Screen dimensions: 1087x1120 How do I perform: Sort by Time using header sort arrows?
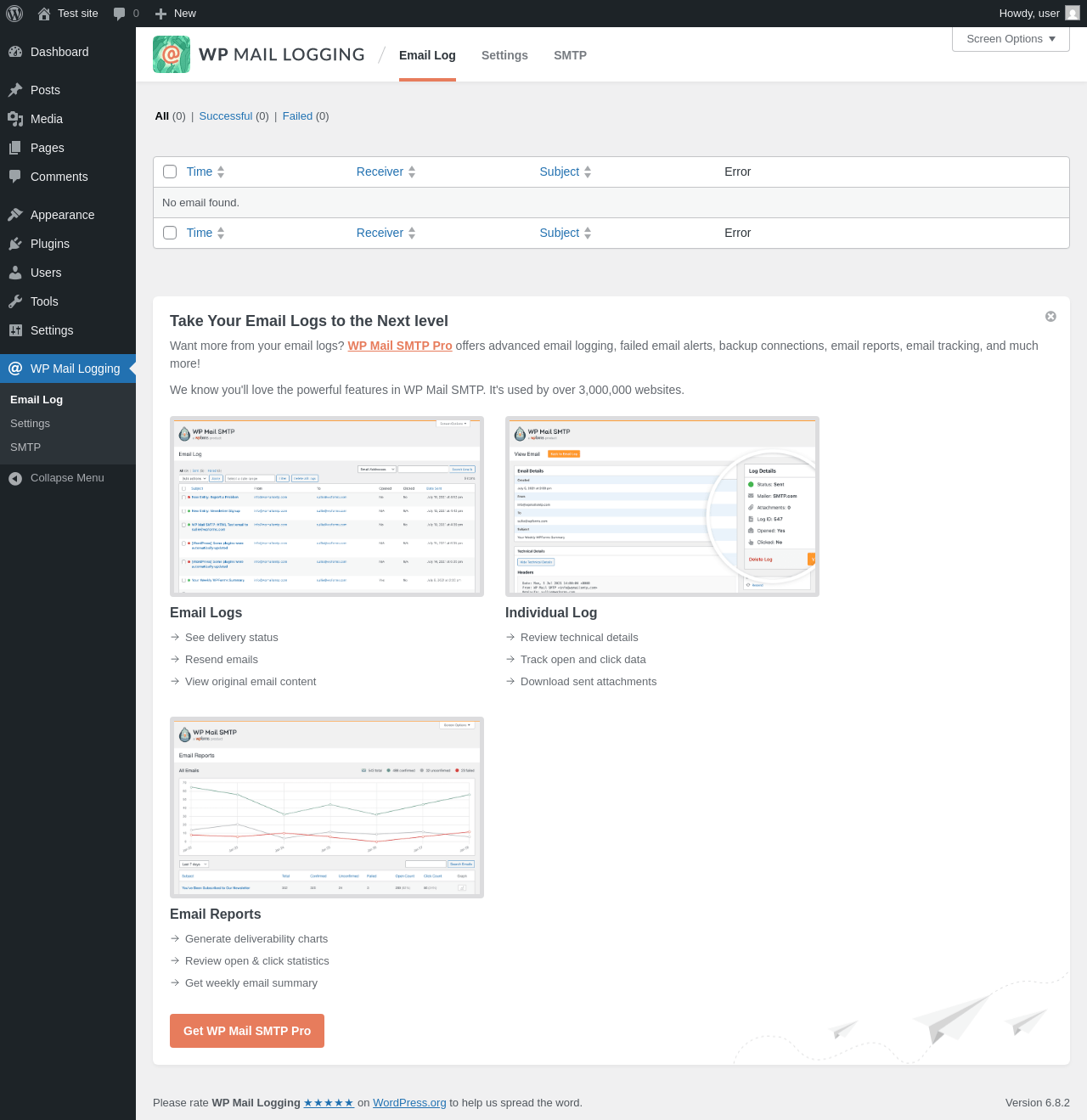[221, 172]
